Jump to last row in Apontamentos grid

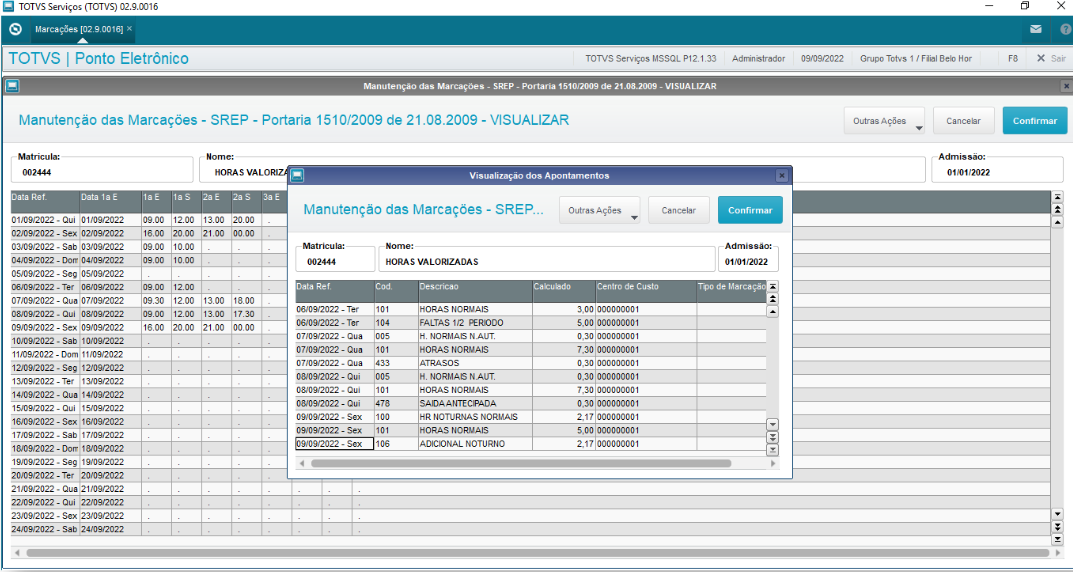pyautogui.click(x=773, y=450)
